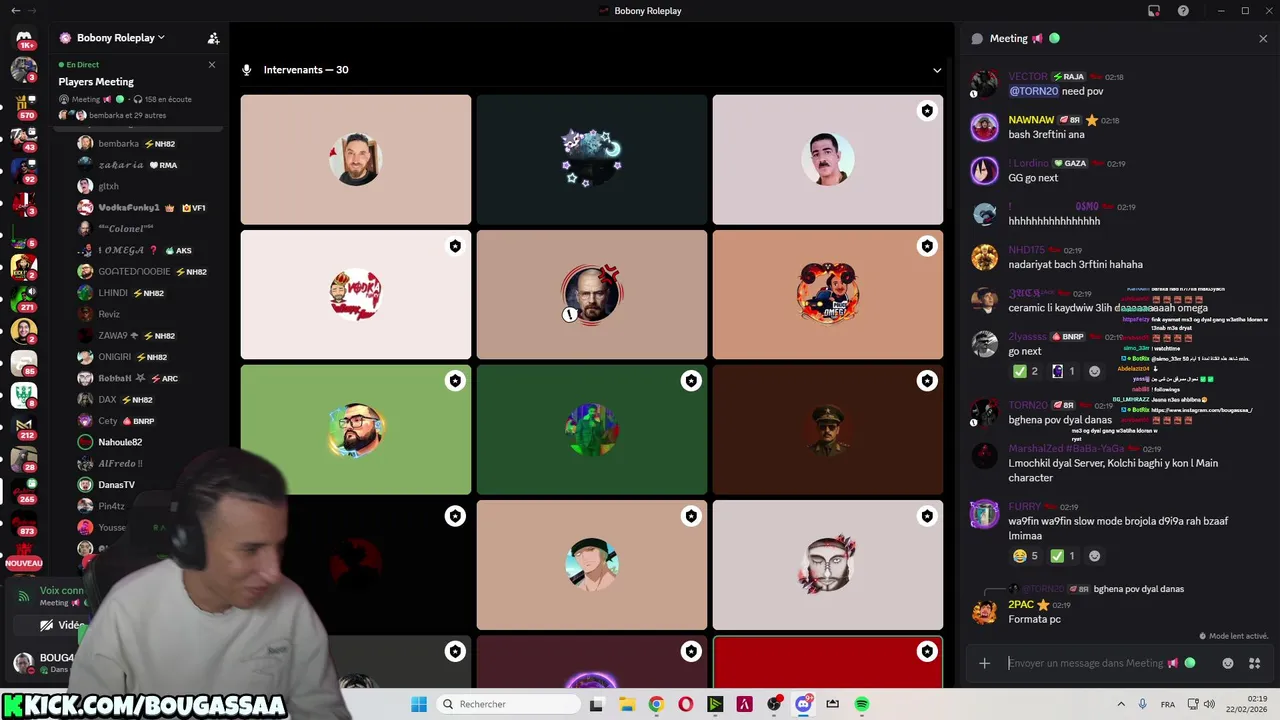The width and height of the screenshot is (1280, 720).
Task: Show hidden system tray icons
Action: [1121, 704]
